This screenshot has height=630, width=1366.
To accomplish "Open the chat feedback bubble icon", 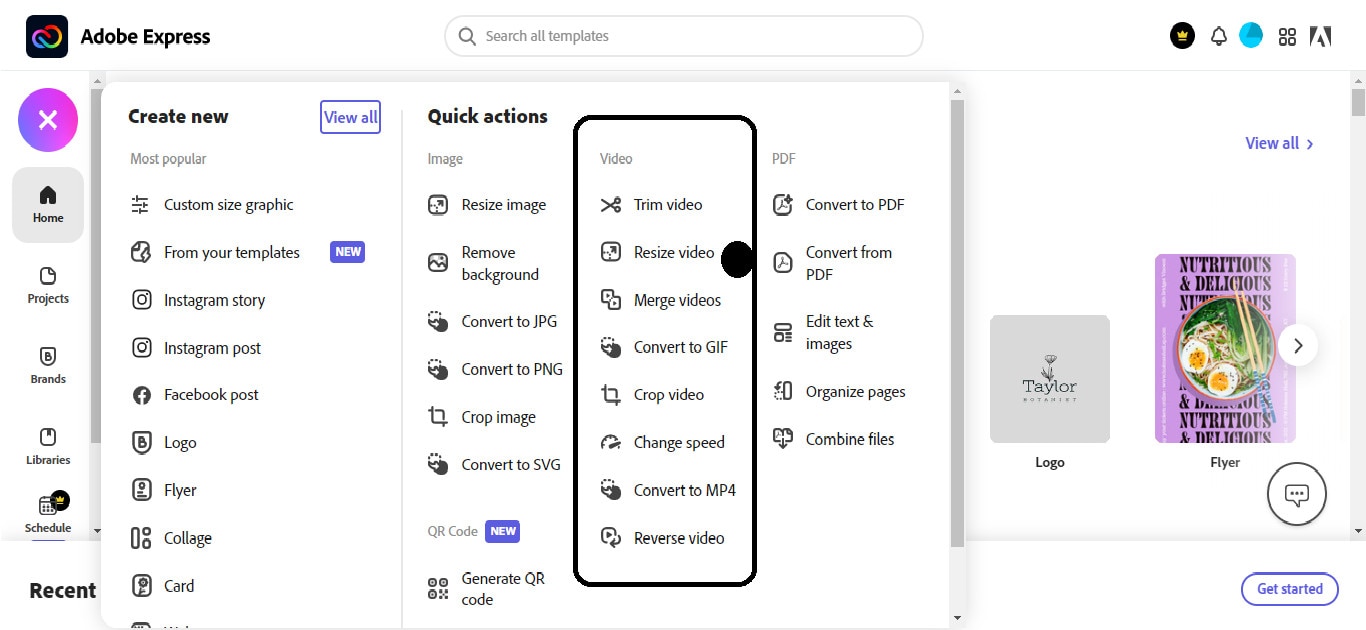I will 1296,493.
